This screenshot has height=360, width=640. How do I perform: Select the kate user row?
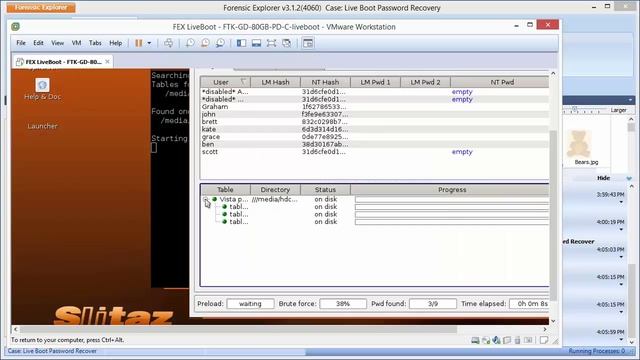pos(374,129)
